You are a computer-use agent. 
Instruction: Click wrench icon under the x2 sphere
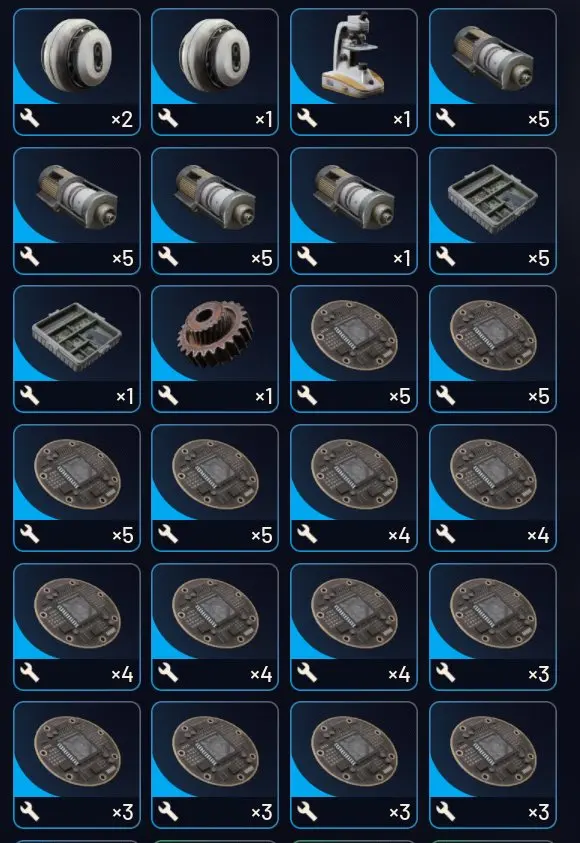coord(30,118)
